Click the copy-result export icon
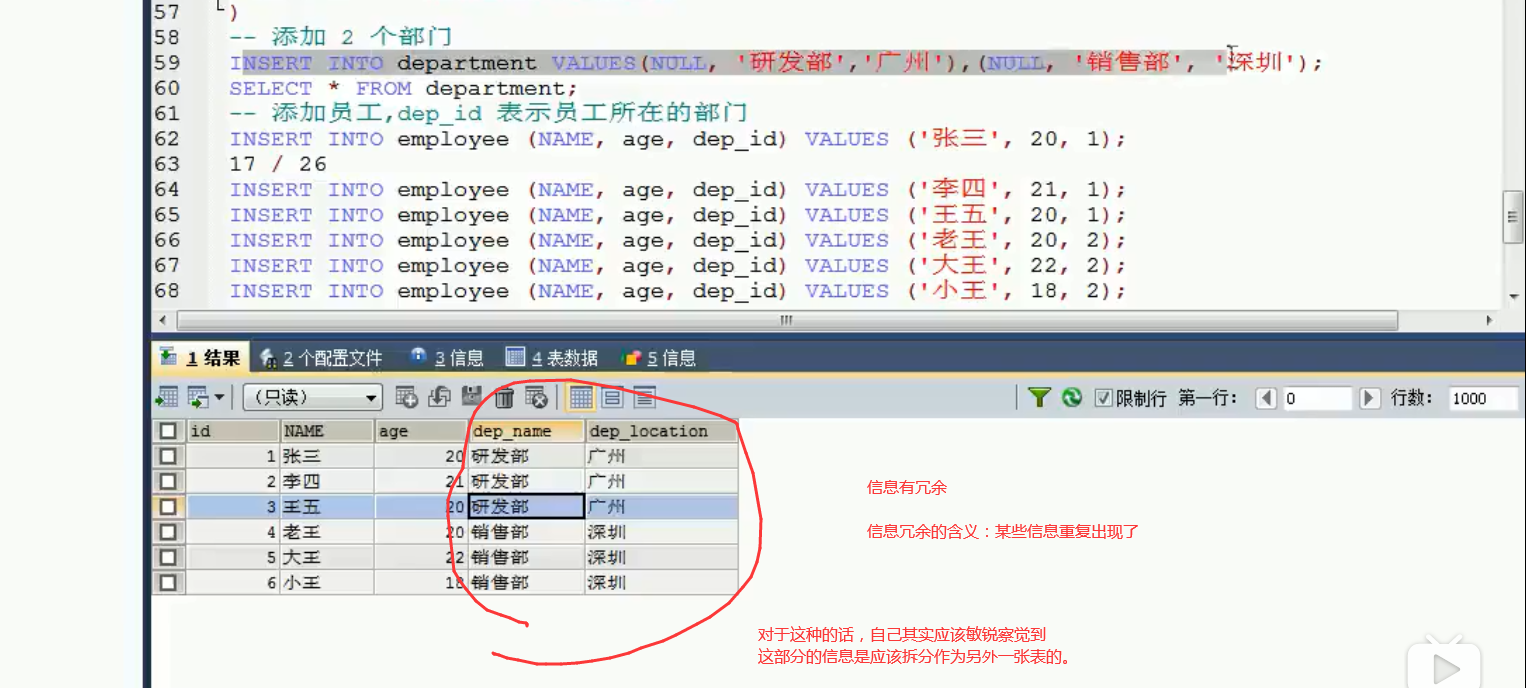 [x=198, y=398]
